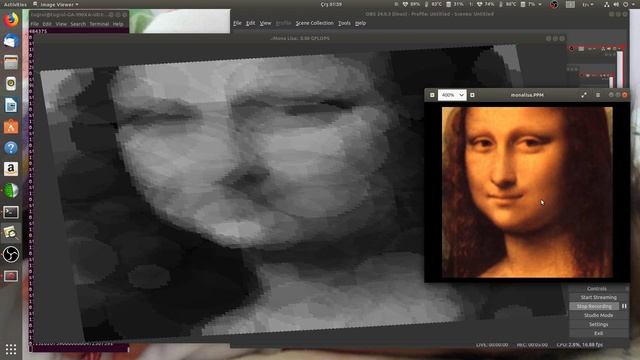Viewport: 640px width, 360px height.
Task: Open OBS Profile menu
Action: click(x=283, y=23)
